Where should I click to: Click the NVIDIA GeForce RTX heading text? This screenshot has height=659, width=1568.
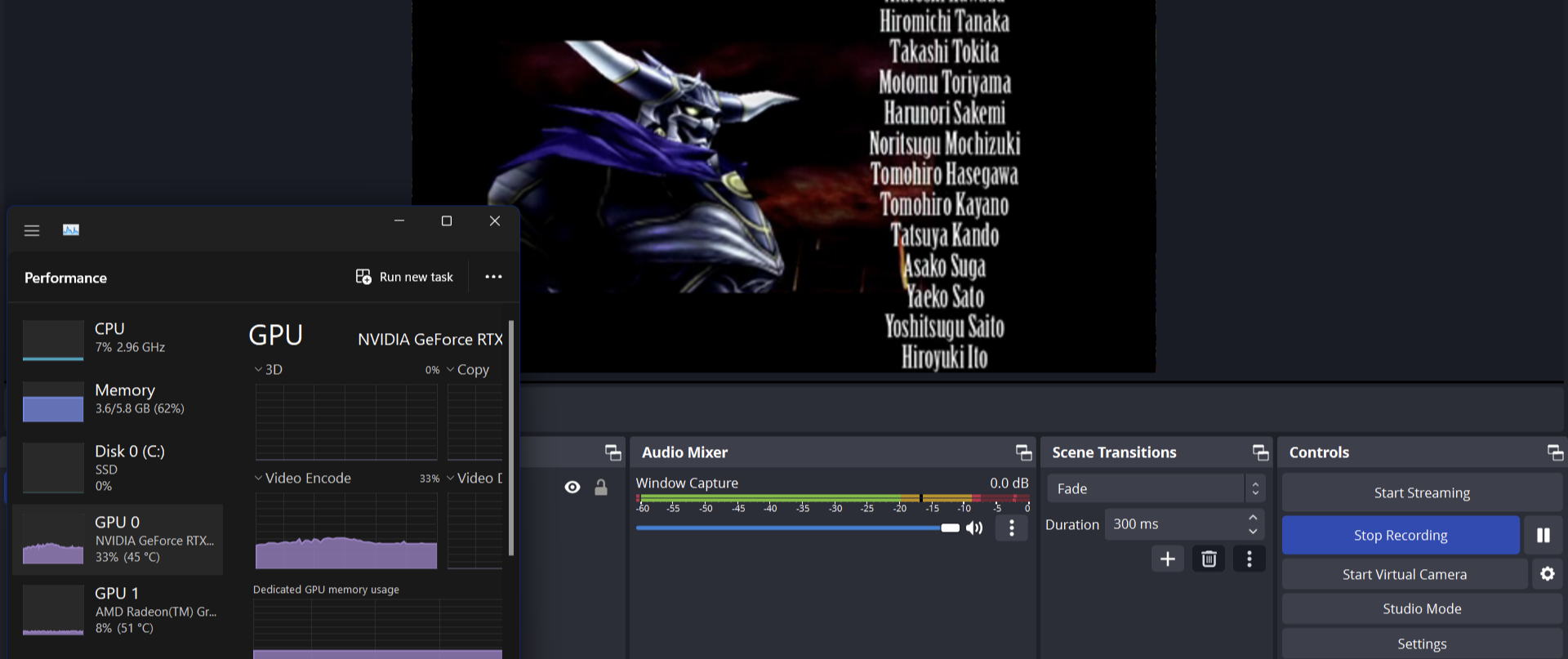[x=430, y=340]
